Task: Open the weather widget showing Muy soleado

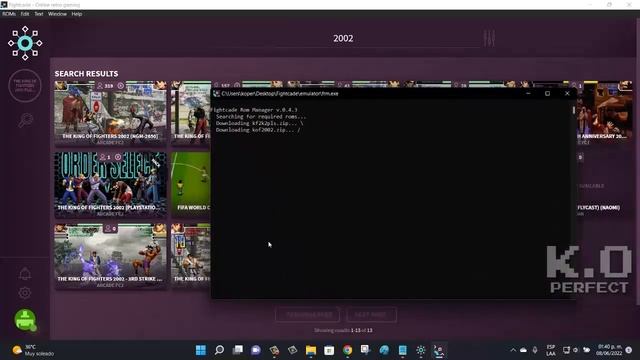Action: [x=33, y=350]
